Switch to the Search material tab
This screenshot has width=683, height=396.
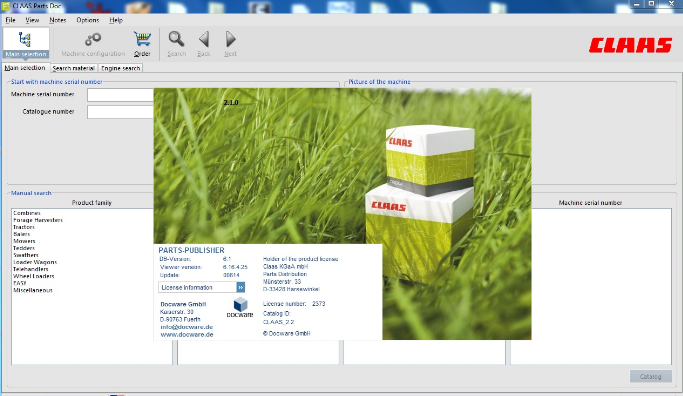(x=74, y=68)
